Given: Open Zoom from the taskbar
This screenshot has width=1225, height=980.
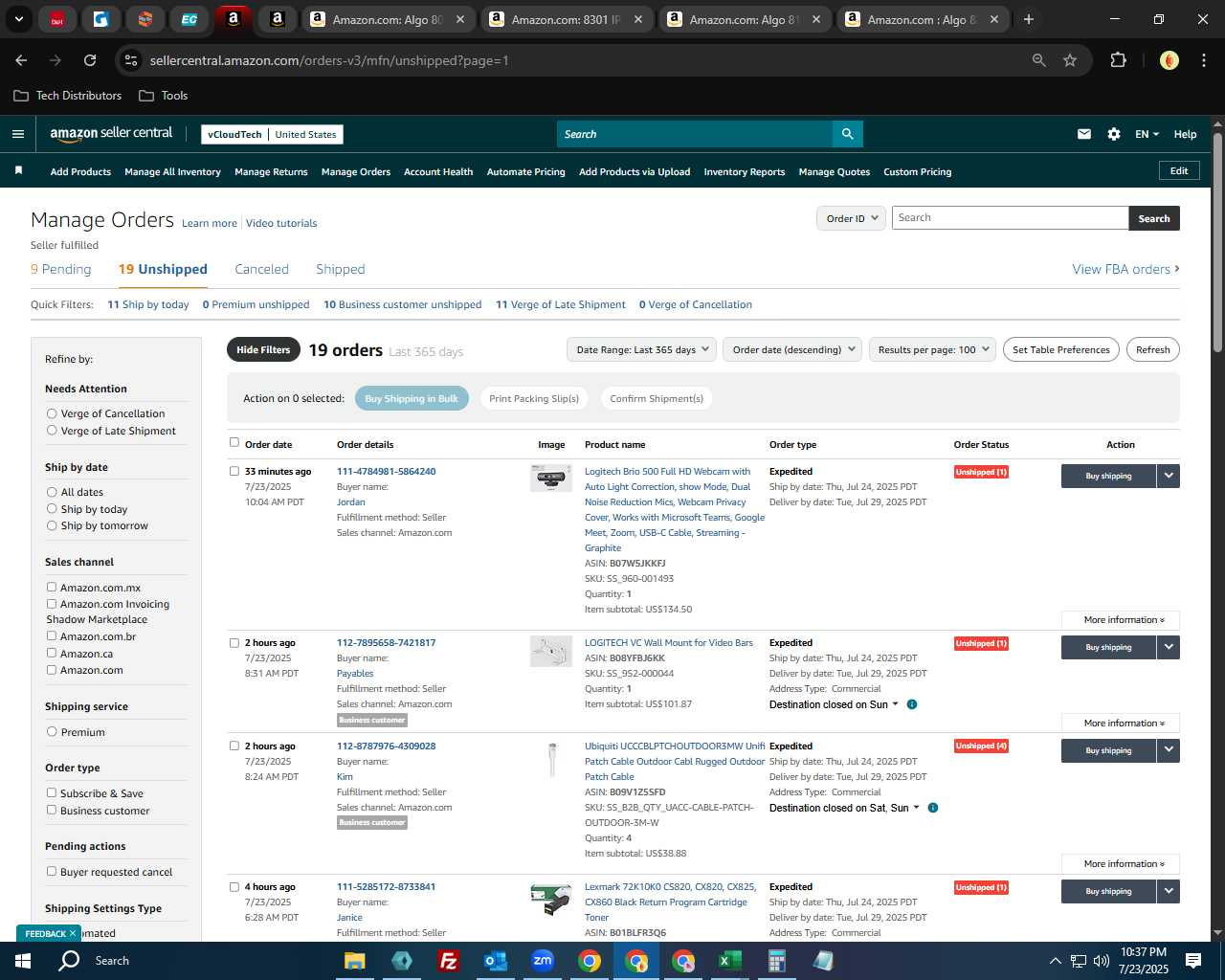Looking at the screenshot, I should 543,961.
